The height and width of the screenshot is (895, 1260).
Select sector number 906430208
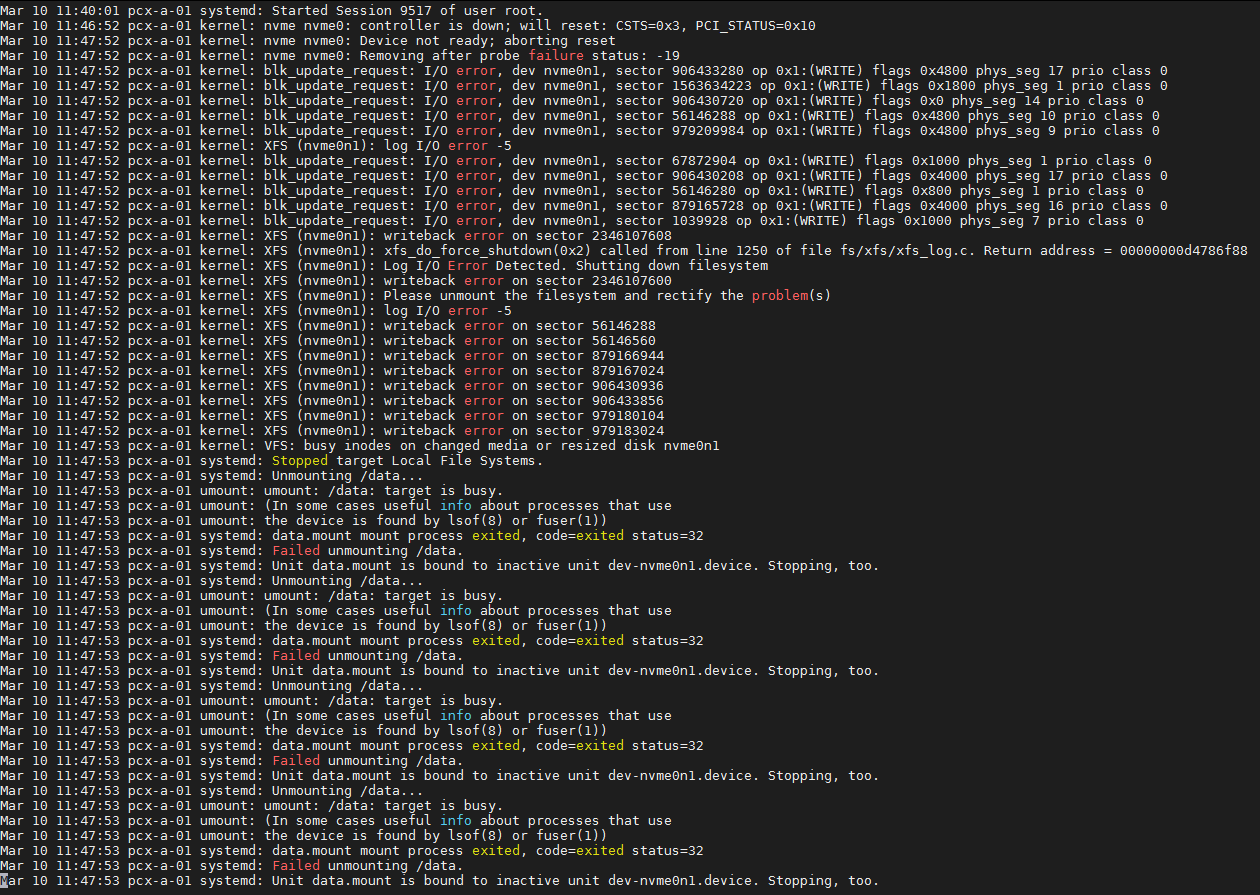tap(708, 175)
